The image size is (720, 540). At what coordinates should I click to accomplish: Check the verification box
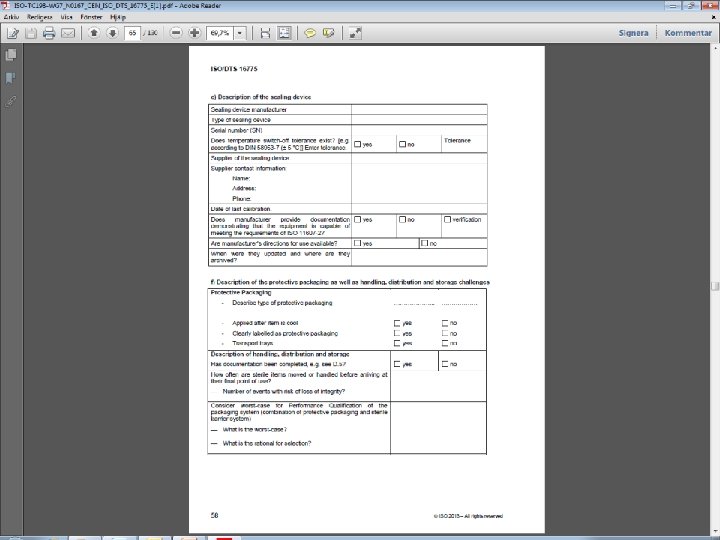pos(447,219)
